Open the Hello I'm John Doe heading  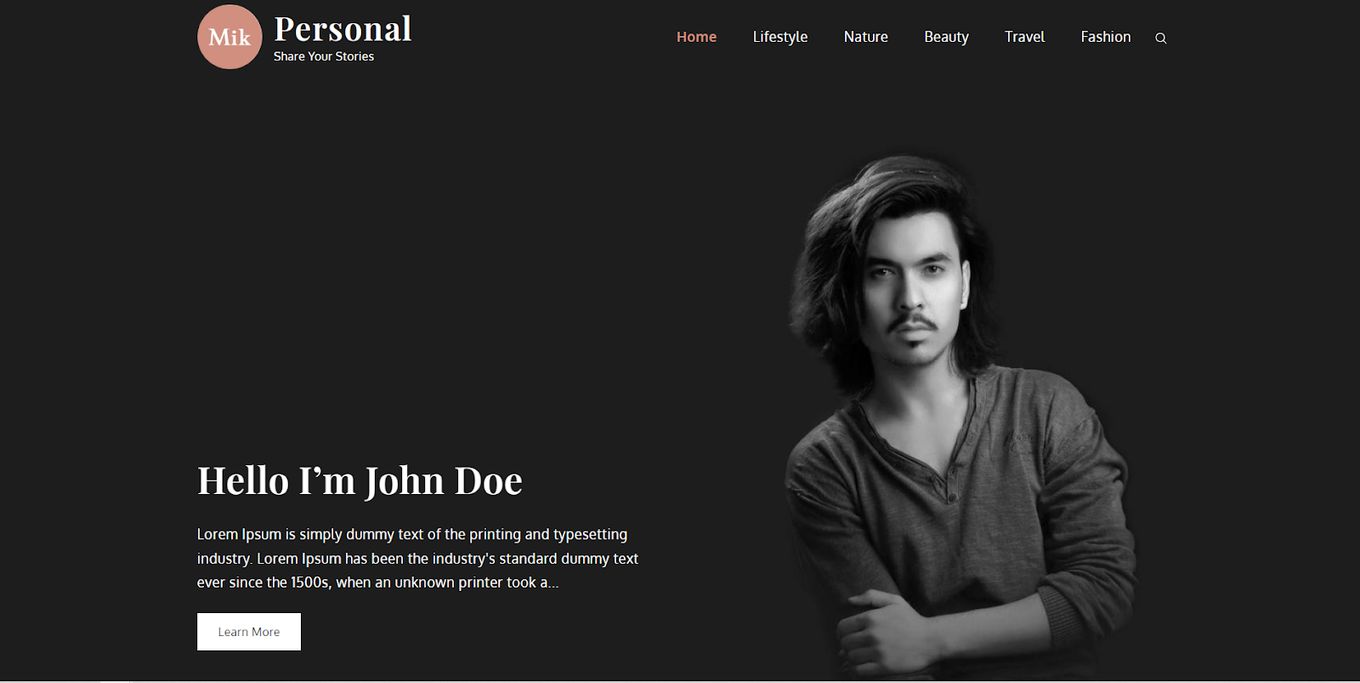(360, 481)
